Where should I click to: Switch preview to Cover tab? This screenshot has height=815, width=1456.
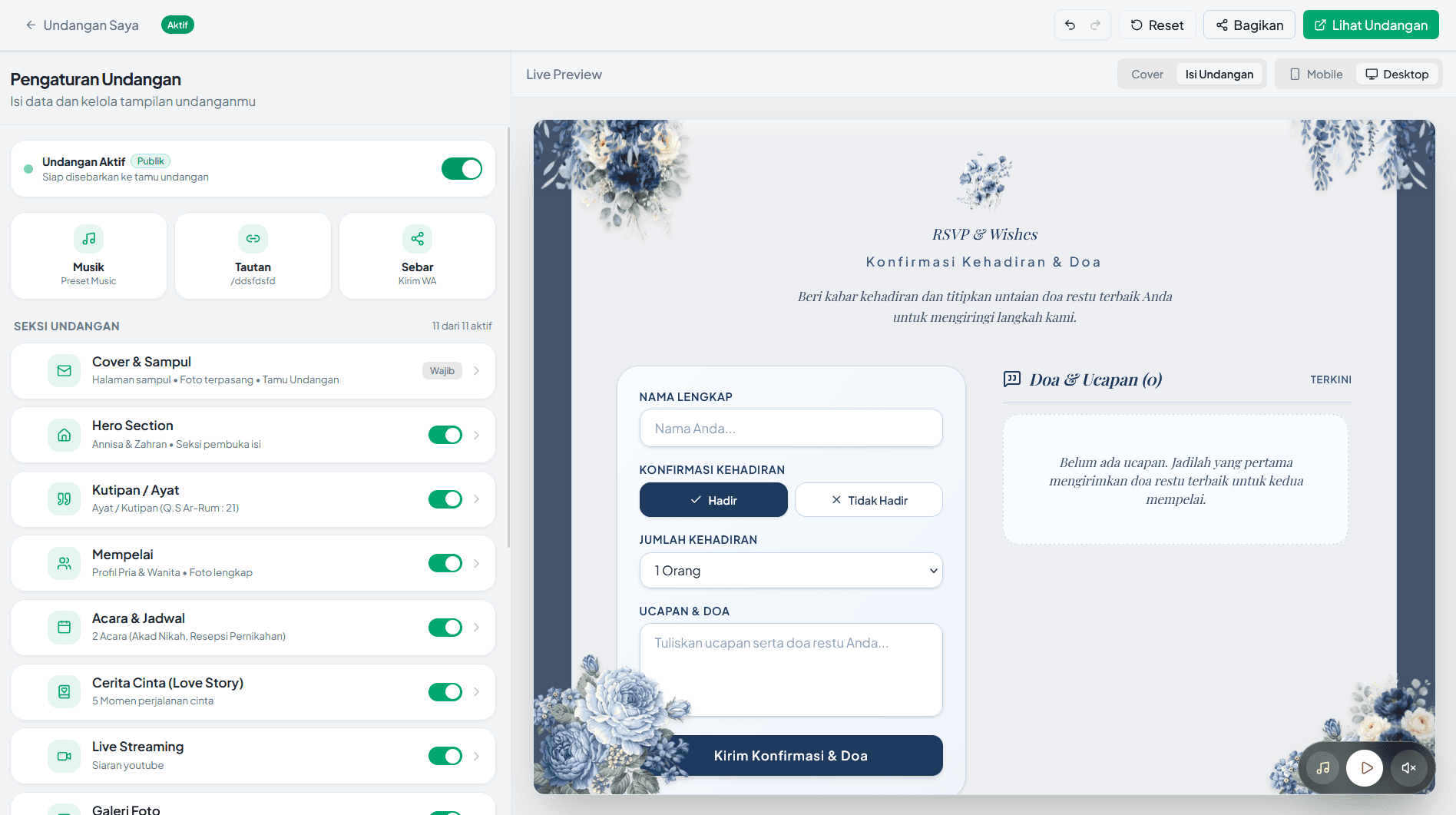coord(1147,75)
